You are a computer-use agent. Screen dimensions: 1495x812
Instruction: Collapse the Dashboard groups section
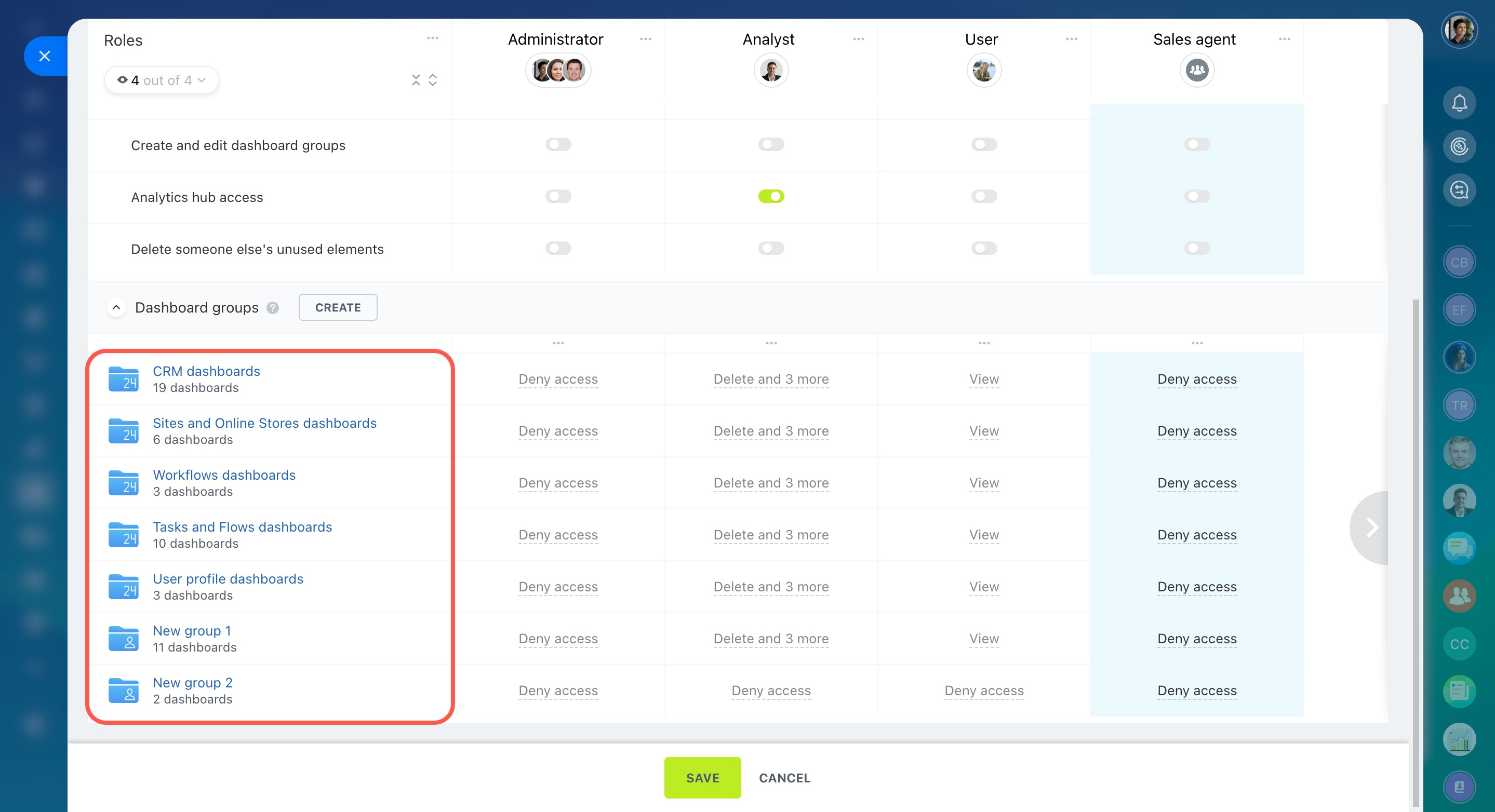[116, 307]
